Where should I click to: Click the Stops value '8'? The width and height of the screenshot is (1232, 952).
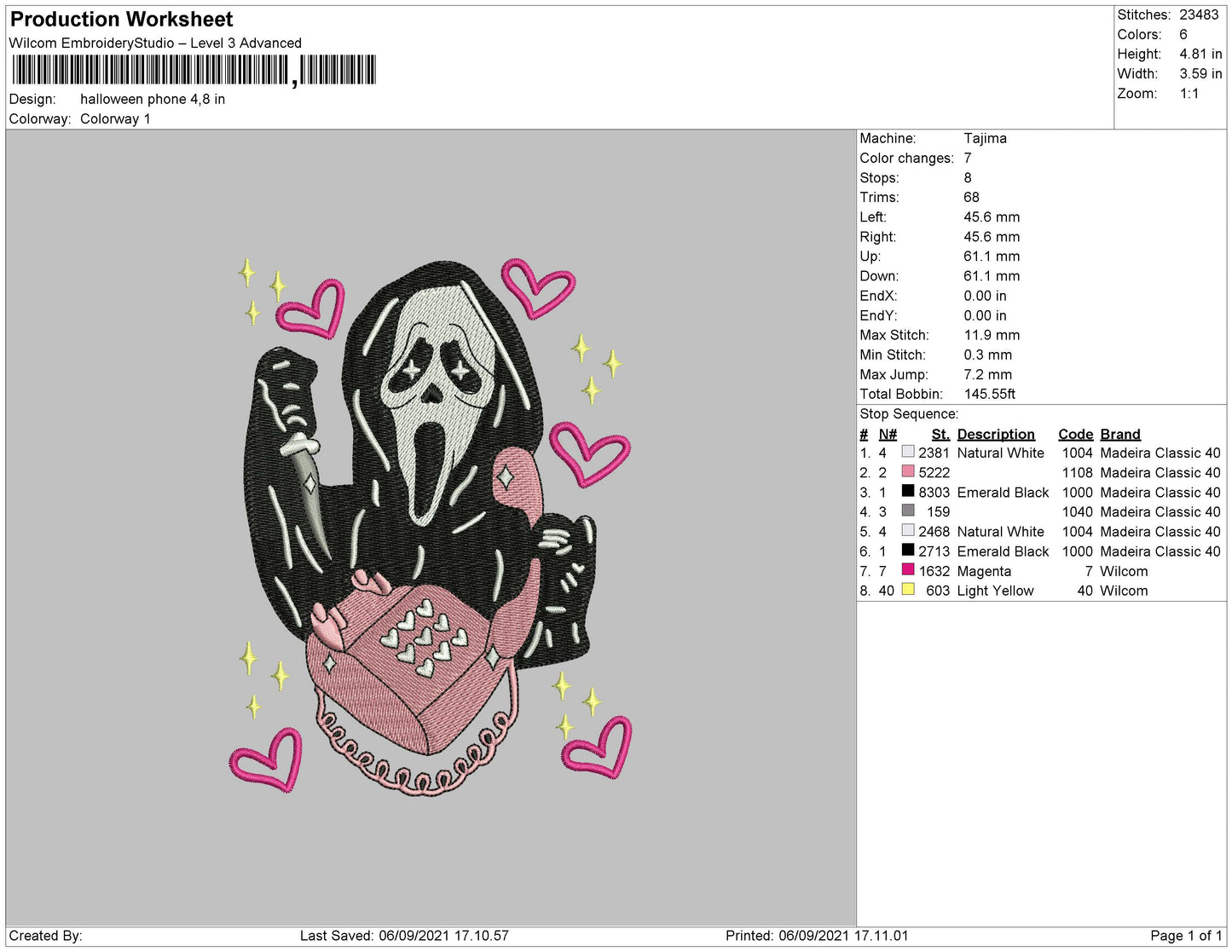tap(968, 177)
